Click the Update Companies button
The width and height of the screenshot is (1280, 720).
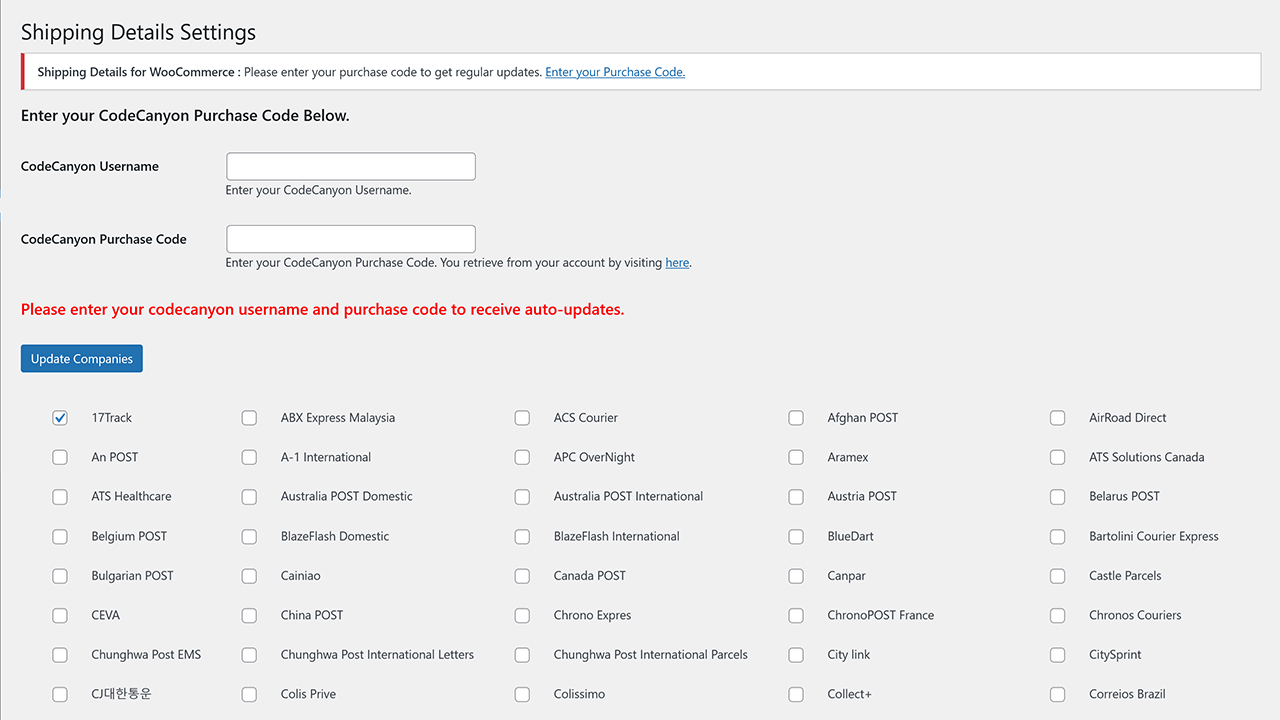tap(81, 358)
